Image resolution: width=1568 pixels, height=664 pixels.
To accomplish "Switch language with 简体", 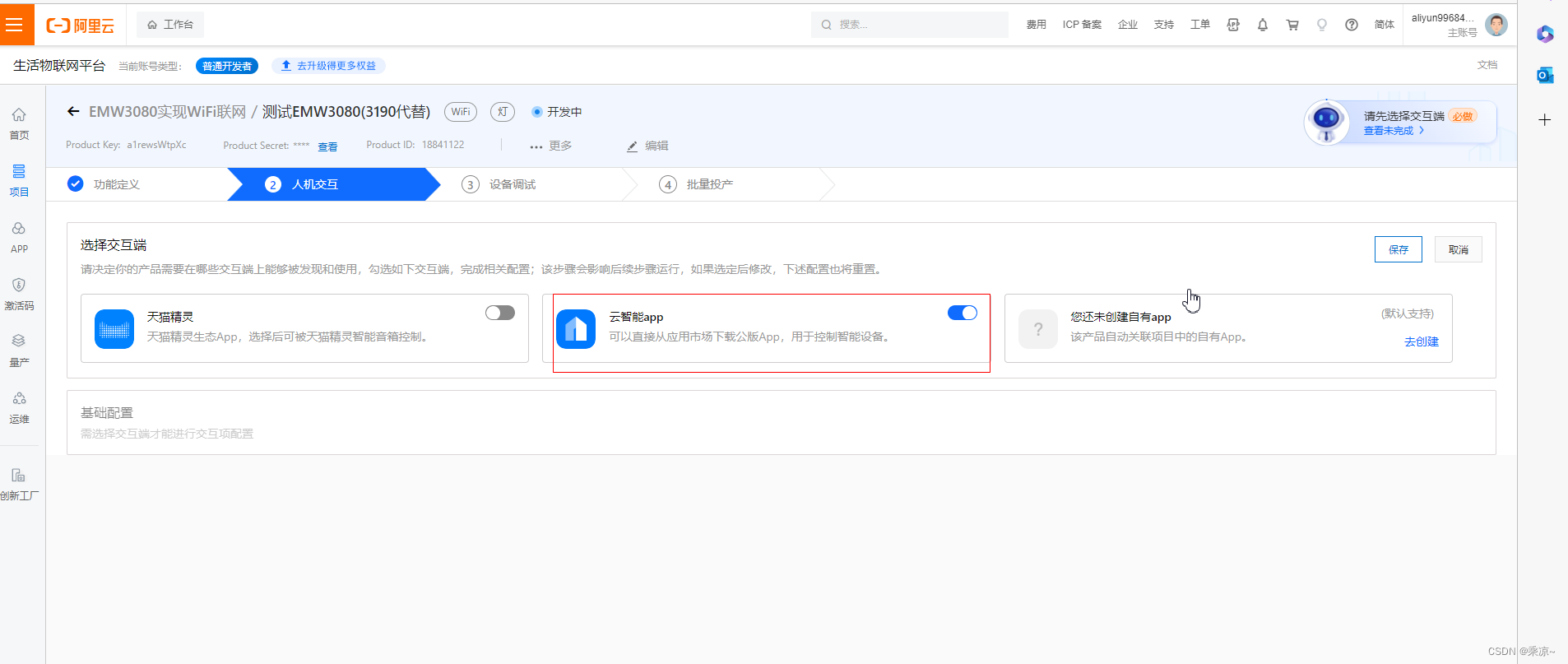I will pyautogui.click(x=1385, y=25).
